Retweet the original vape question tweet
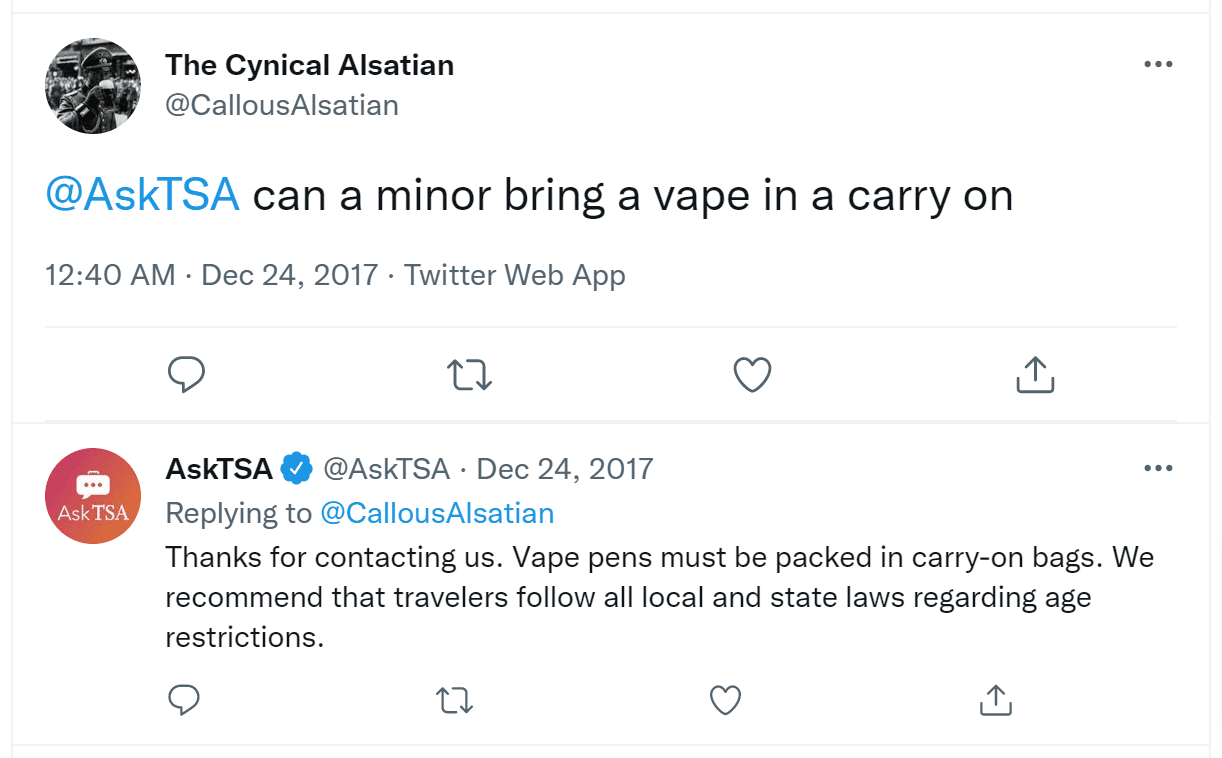The height and width of the screenshot is (758, 1222). coord(469,375)
